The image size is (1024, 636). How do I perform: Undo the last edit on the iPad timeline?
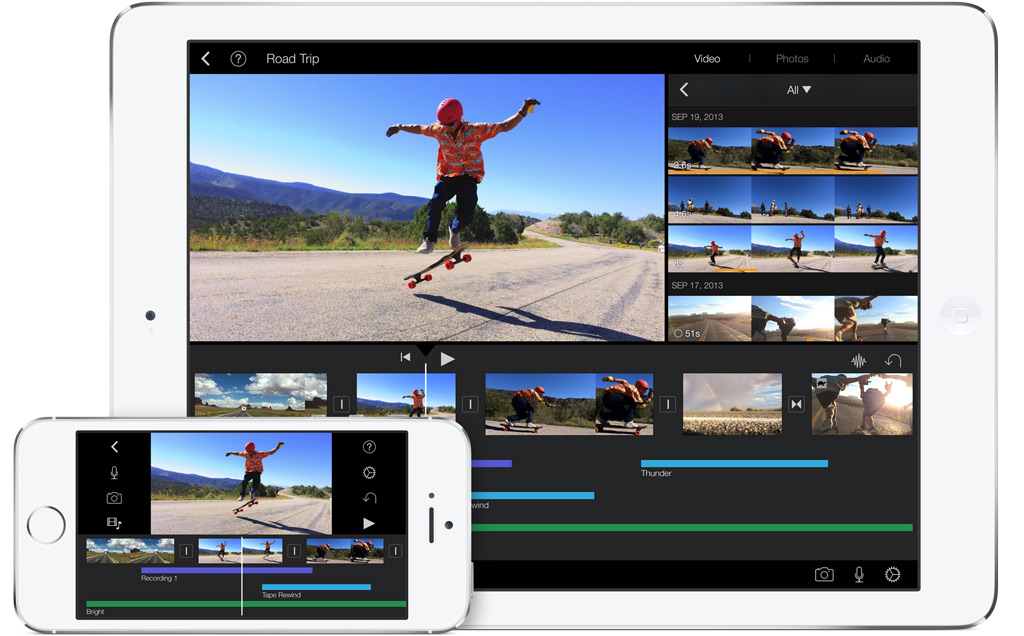[893, 361]
